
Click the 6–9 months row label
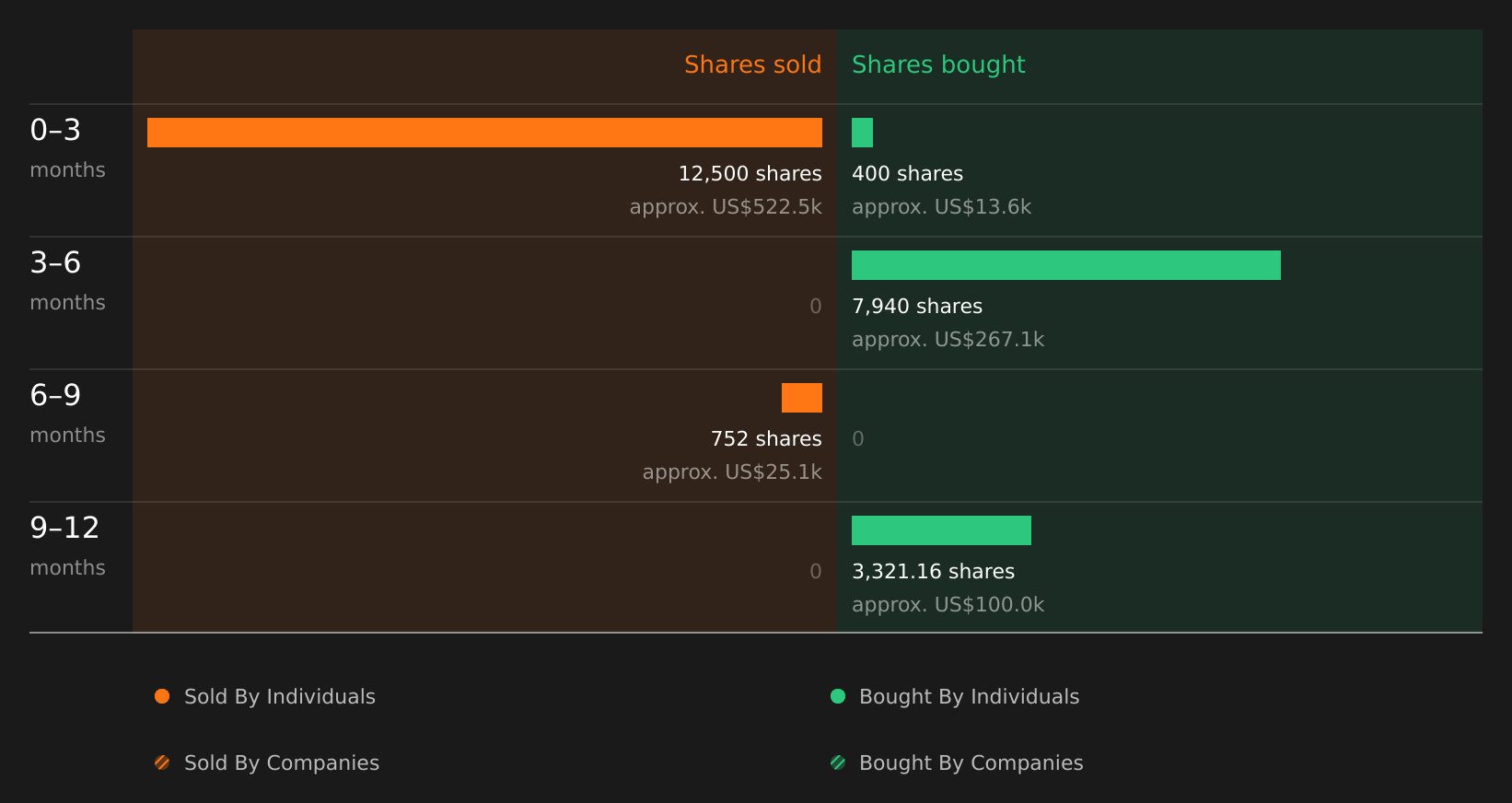click(67, 413)
